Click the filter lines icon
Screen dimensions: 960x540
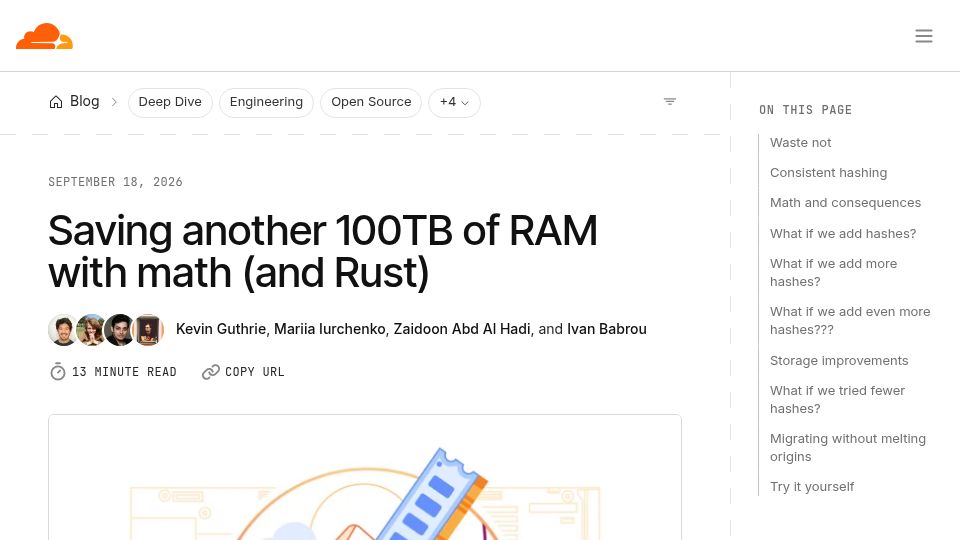(670, 102)
